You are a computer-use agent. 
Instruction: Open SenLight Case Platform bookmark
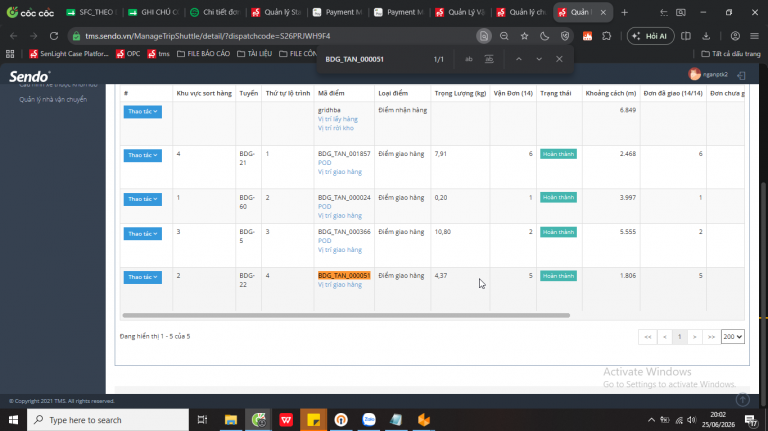[69, 54]
